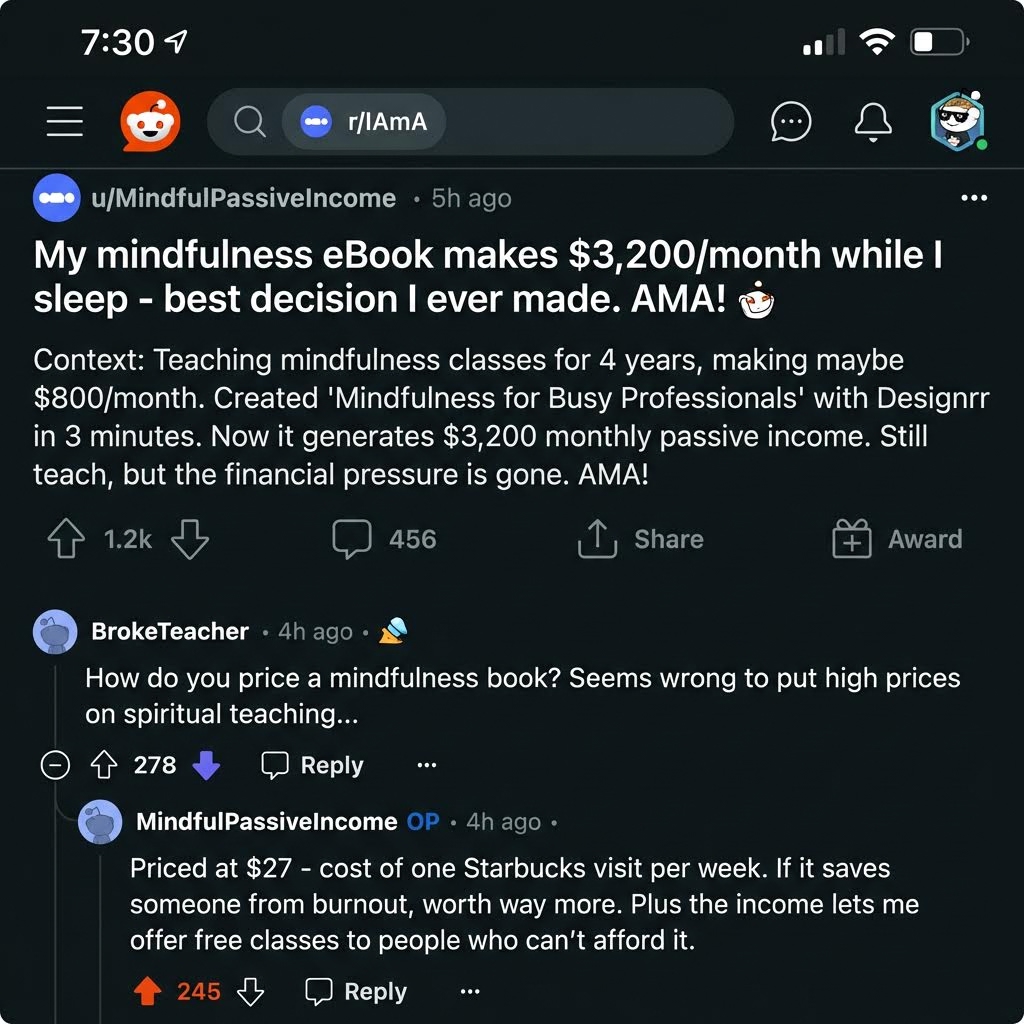This screenshot has height=1024, width=1024.
Task: Tap the Reddit Snoo logo
Action: click(x=150, y=121)
